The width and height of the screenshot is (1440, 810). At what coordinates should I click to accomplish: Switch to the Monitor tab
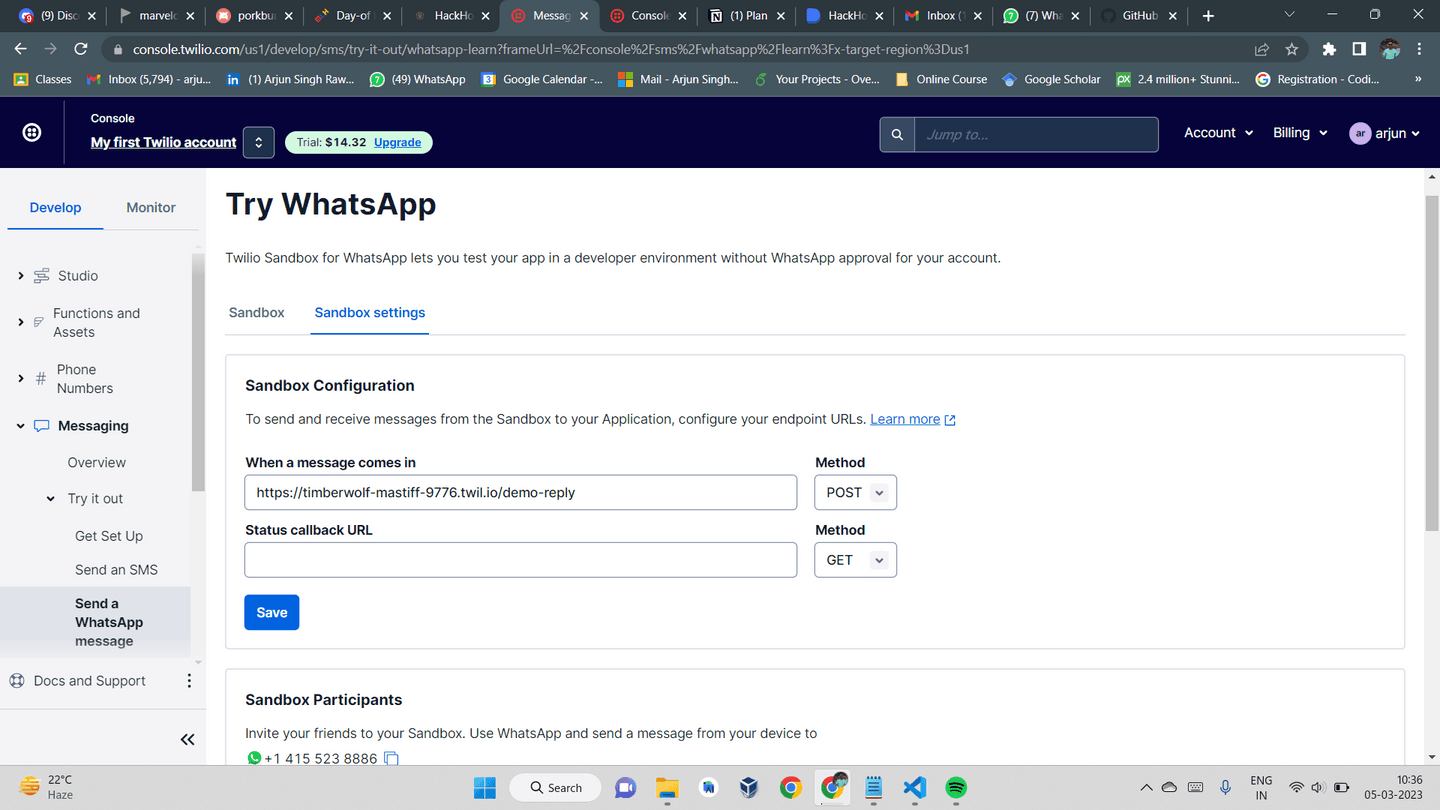[151, 207]
